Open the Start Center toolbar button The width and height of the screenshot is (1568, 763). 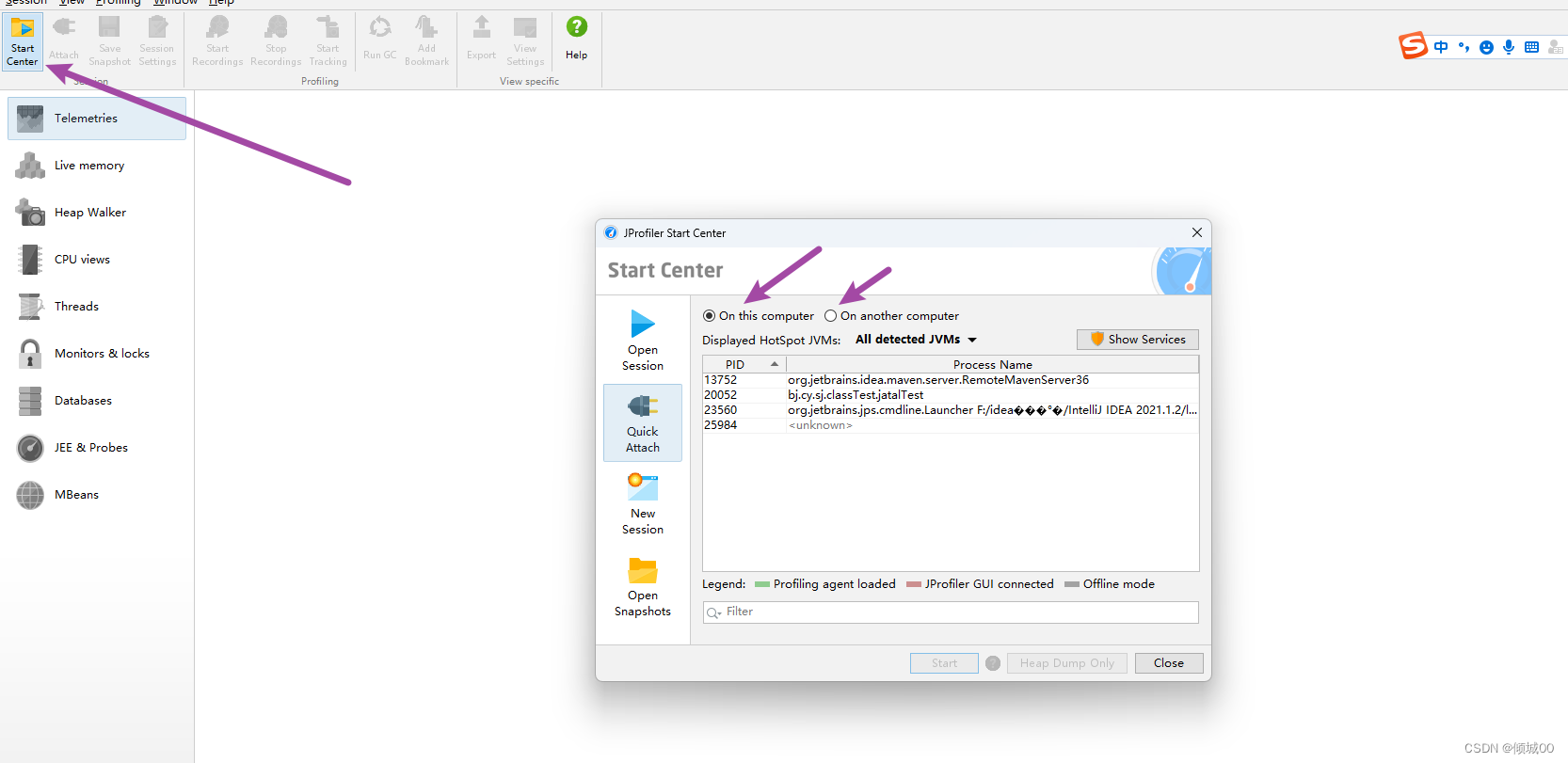coord(22,41)
